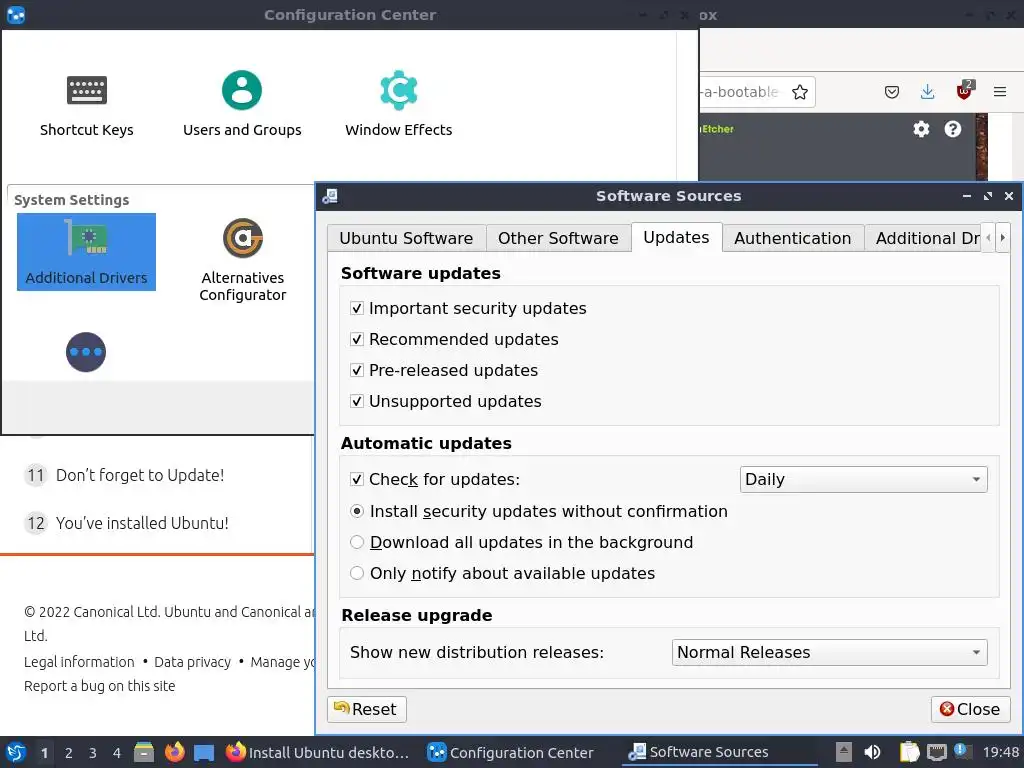1024x768 pixels.
Task: Open Firefox downloads panel
Action: pos(927,92)
